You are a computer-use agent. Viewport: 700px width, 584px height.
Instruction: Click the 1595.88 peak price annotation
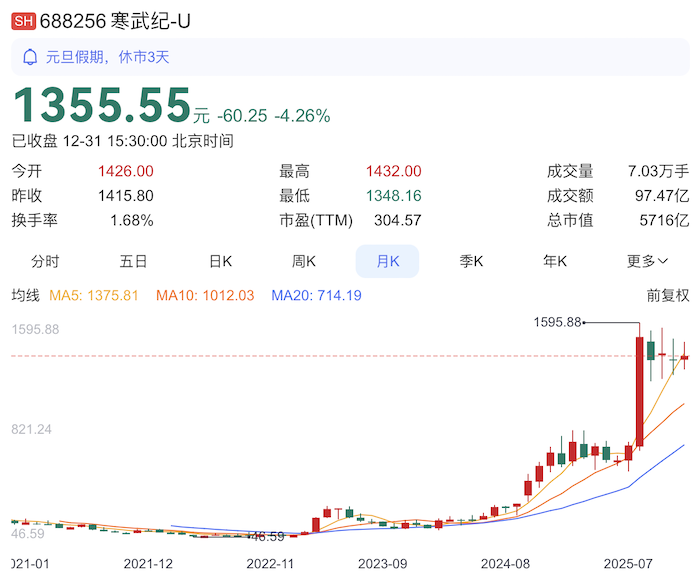[559, 322]
